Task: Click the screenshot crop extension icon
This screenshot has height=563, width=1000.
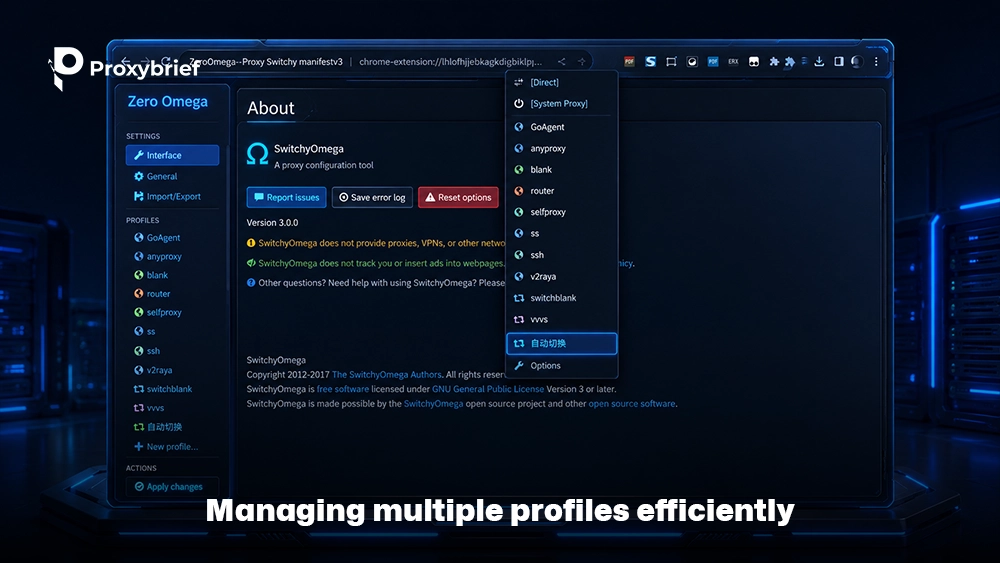Action: [x=671, y=62]
